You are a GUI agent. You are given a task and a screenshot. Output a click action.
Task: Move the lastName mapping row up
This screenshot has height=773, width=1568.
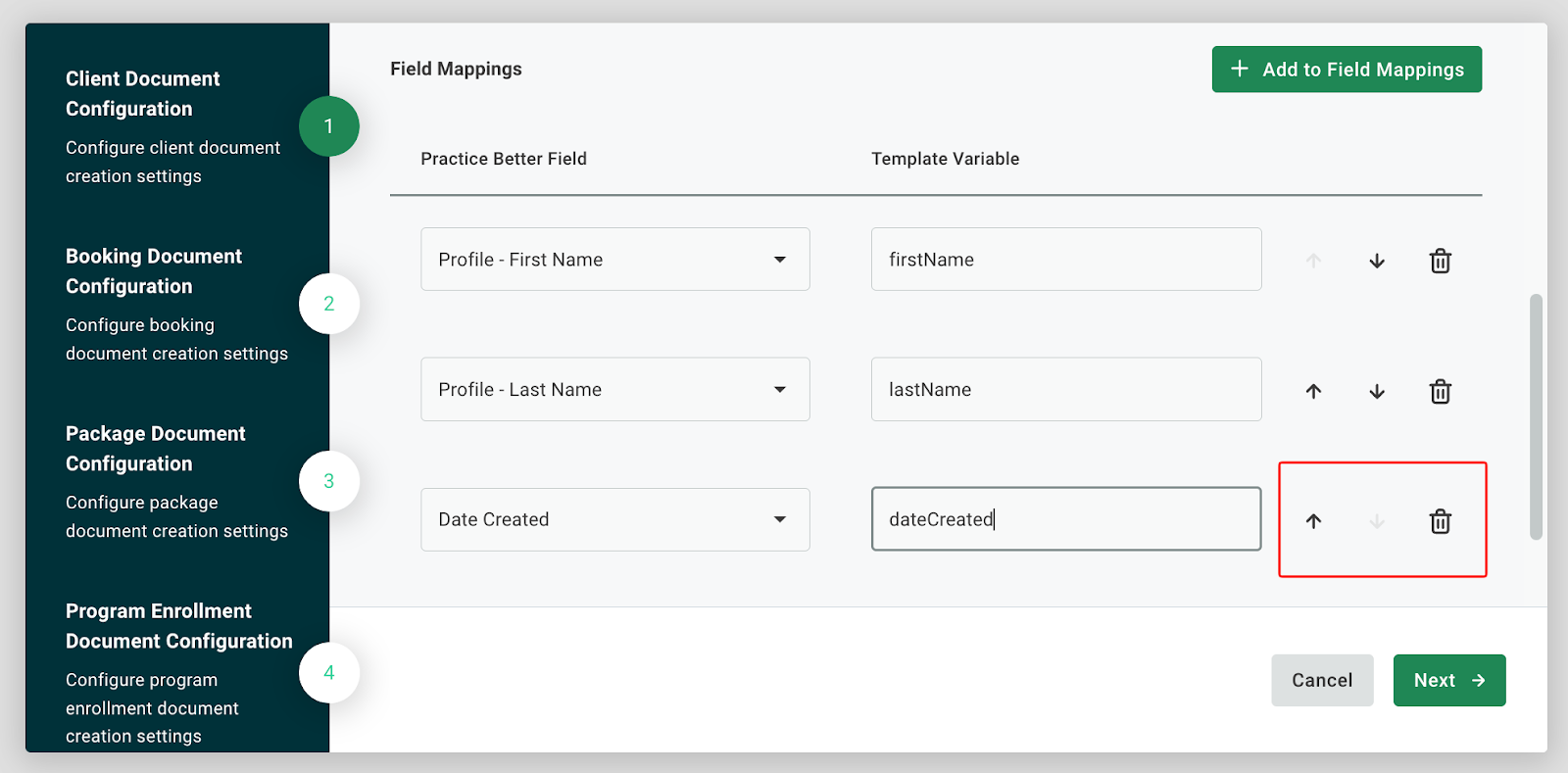(1313, 391)
